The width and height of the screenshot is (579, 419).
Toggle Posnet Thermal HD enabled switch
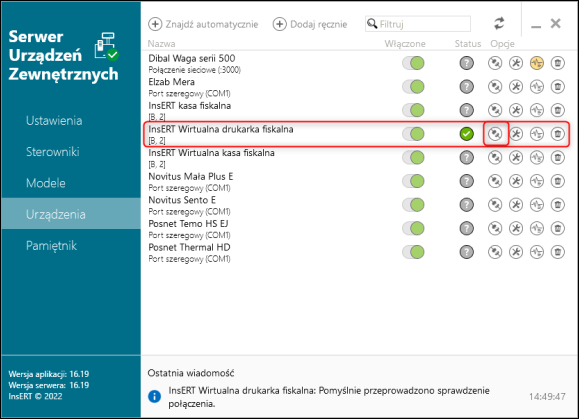pyautogui.click(x=413, y=252)
